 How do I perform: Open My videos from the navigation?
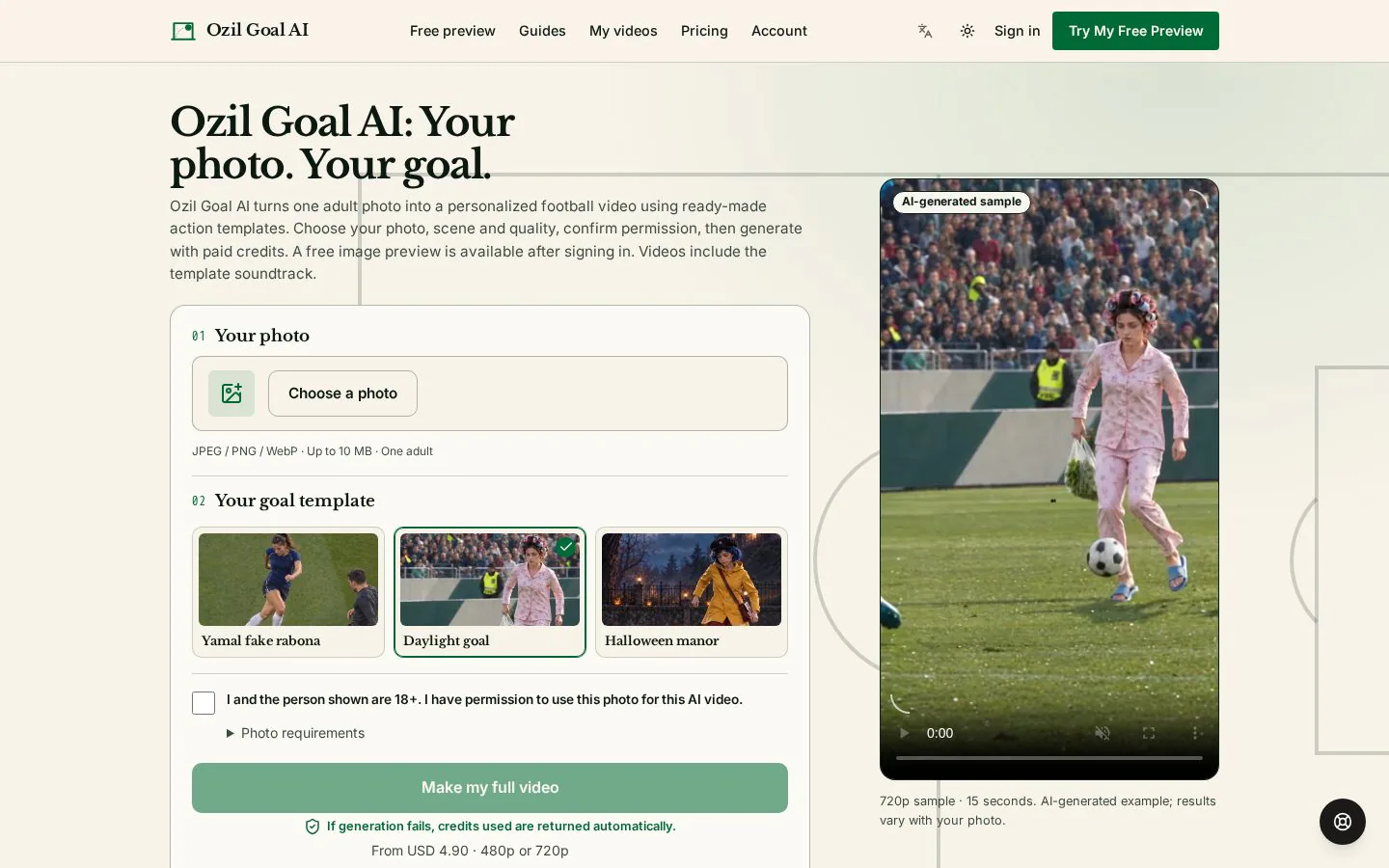(623, 31)
